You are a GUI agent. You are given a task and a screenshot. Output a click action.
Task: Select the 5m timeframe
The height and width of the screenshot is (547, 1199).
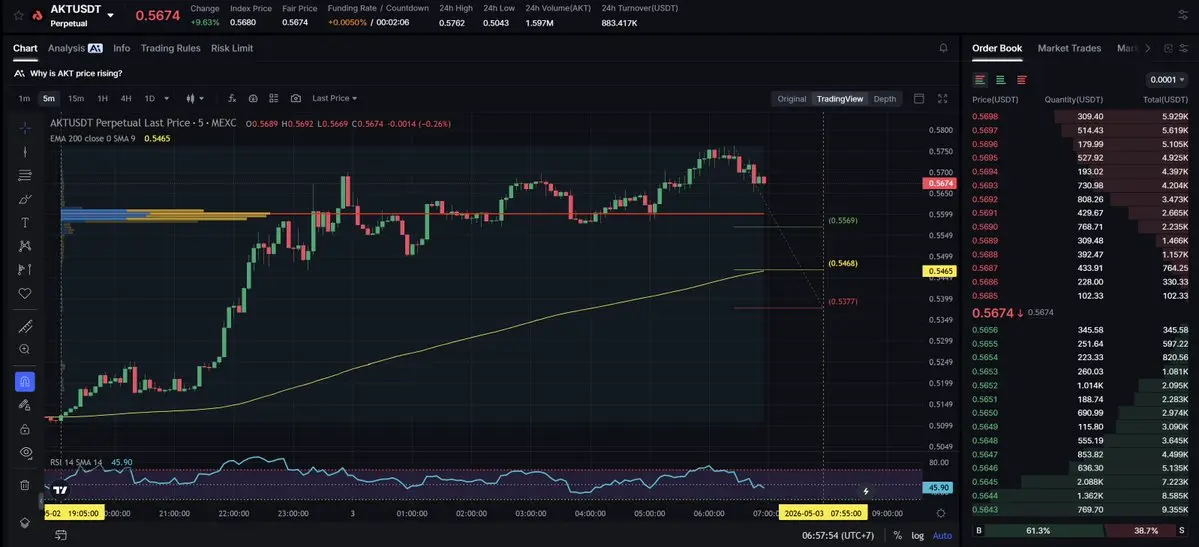click(x=49, y=99)
